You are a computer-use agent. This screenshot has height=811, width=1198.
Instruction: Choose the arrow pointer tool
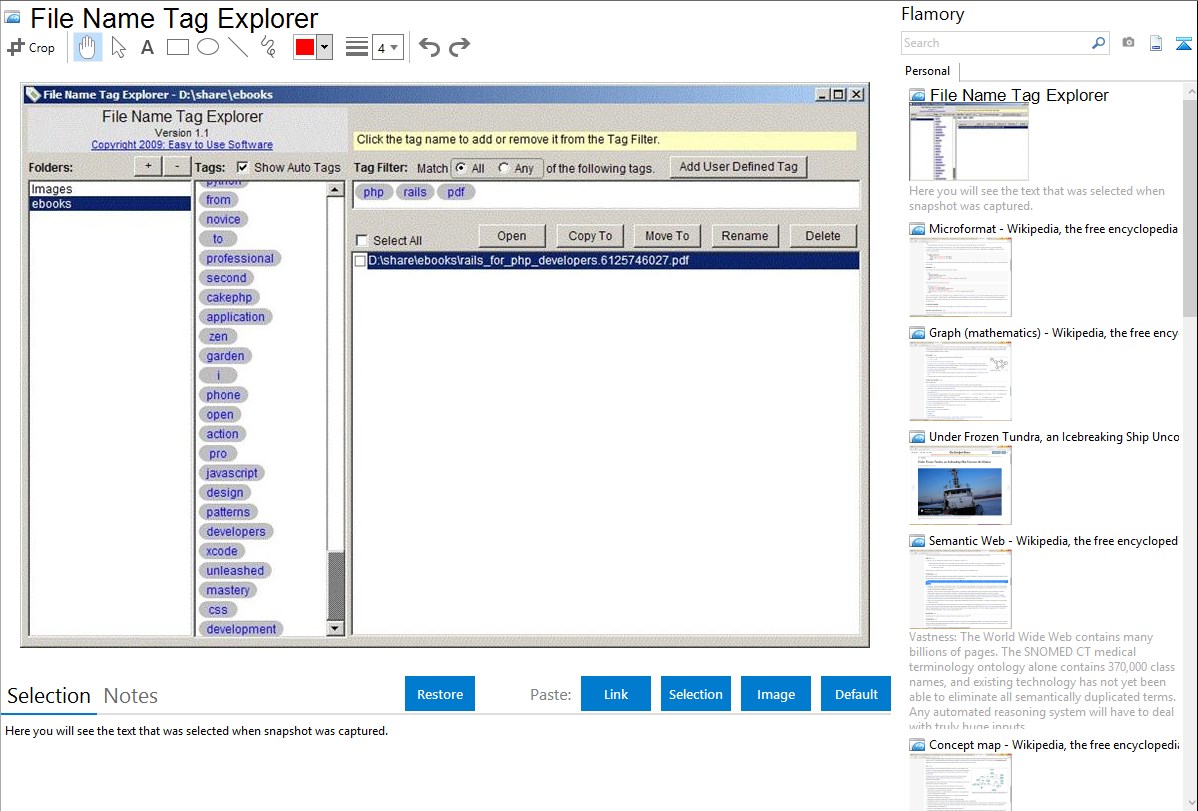click(118, 47)
